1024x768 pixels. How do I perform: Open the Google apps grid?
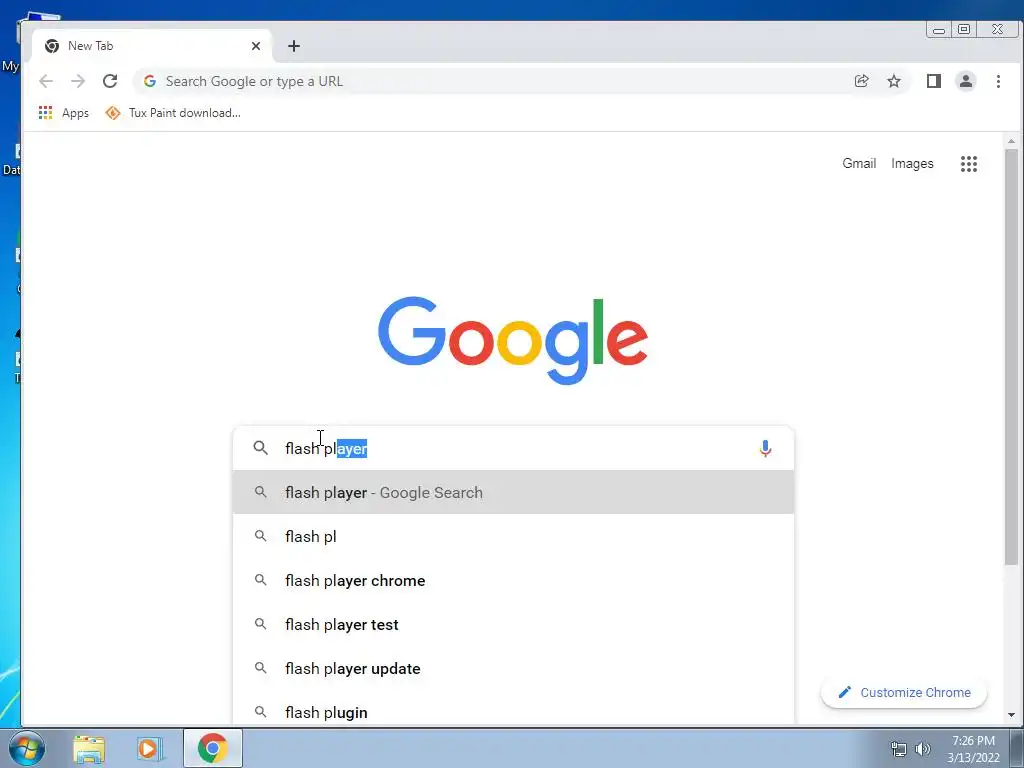968,164
